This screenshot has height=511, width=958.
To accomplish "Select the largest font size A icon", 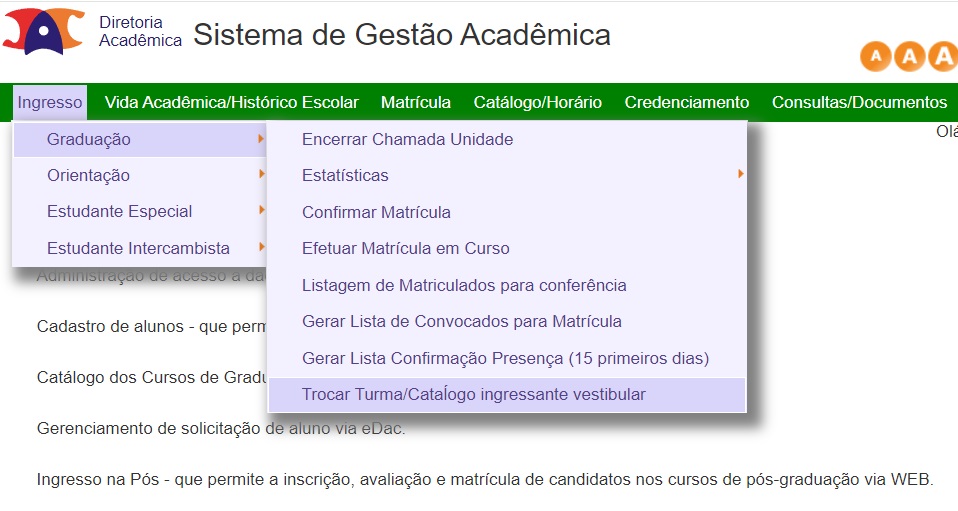I will tap(943, 57).
